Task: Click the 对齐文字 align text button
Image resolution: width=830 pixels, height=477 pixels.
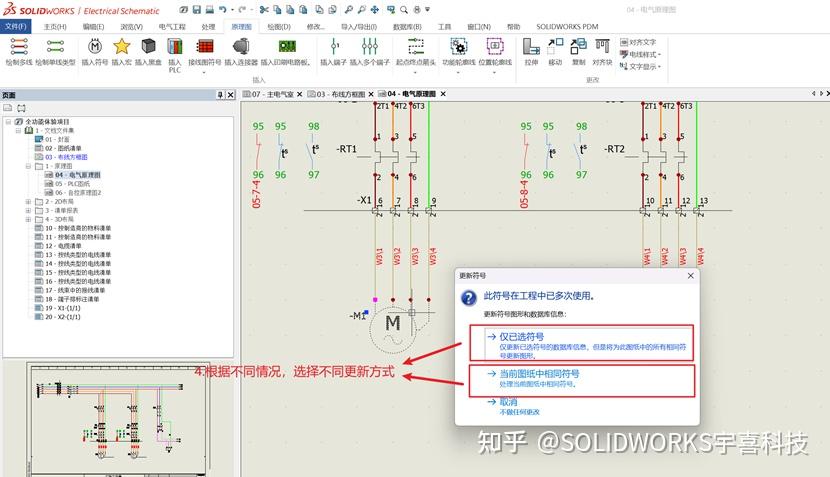Action: point(638,42)
